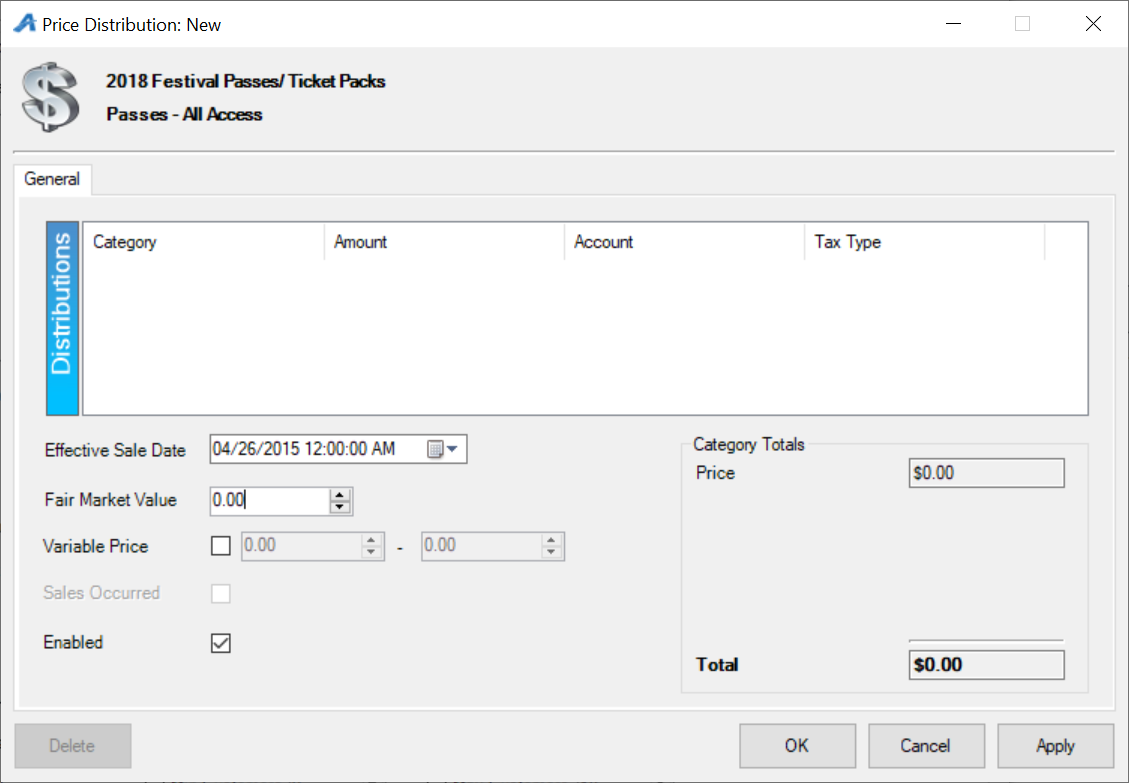Click up arrow on Variable Price maximum
The height and width of the screenshot is (783, 1129).
(551, 540)
